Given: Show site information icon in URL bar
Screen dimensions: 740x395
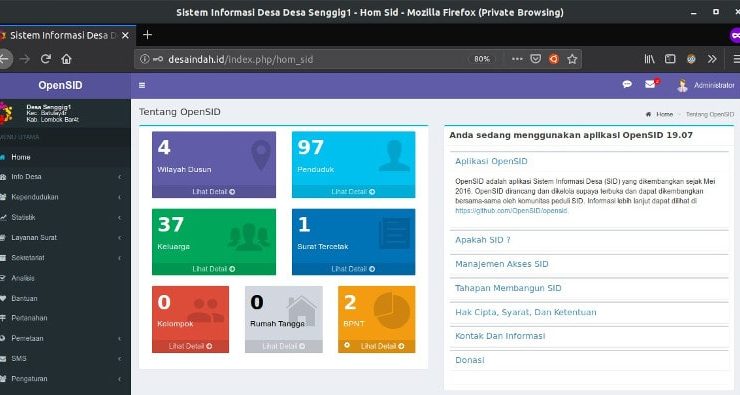Looking at the screenshot, I should click(x=144, y=59).
